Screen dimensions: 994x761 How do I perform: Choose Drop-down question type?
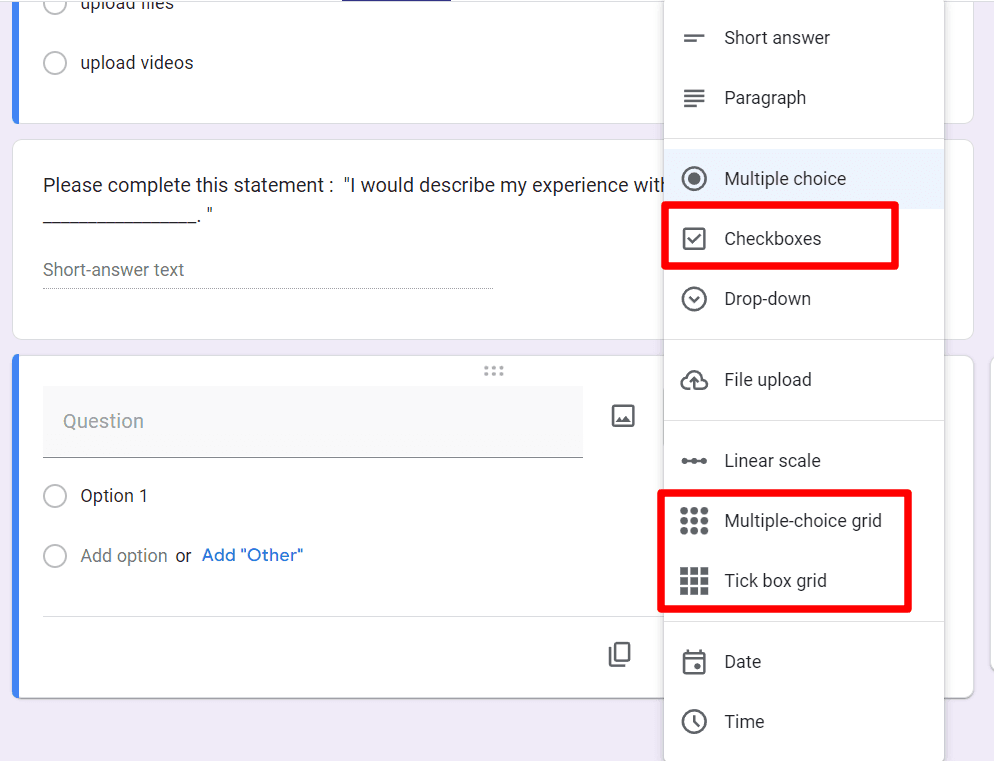click(x=804, y=299)
